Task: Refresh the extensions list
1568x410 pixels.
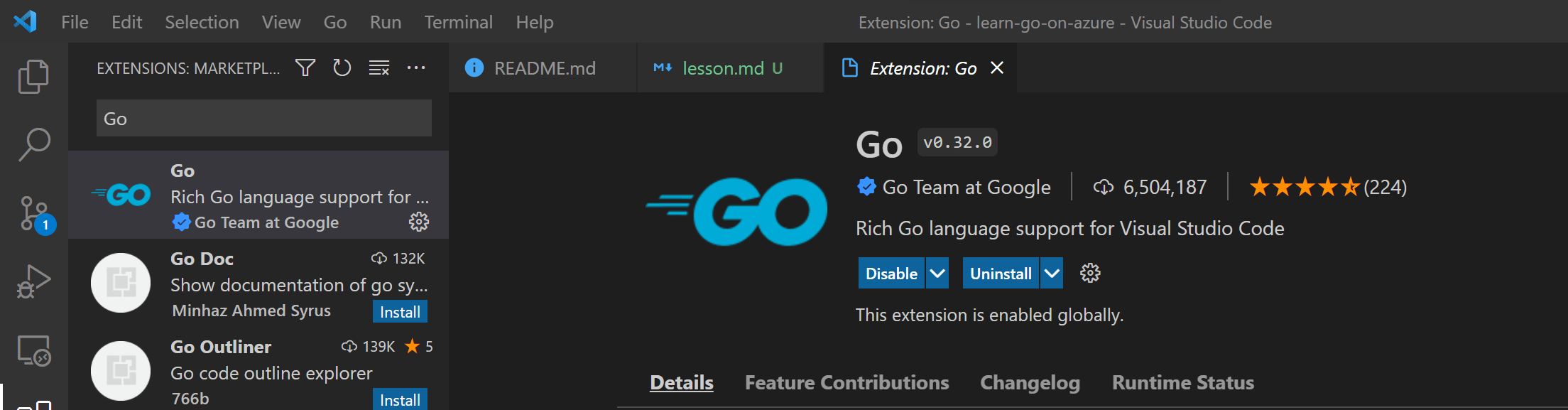Action: (342, 68)
